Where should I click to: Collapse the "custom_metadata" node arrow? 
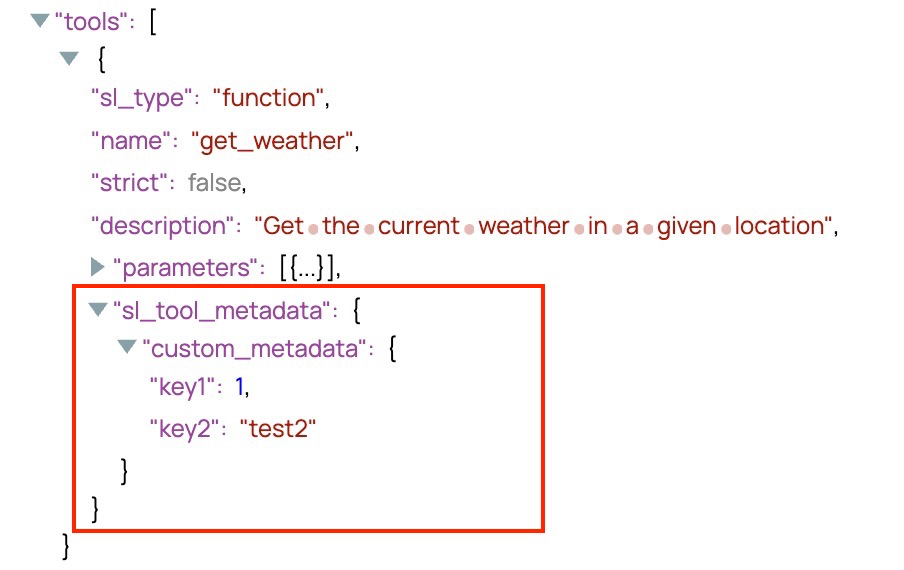126,348
